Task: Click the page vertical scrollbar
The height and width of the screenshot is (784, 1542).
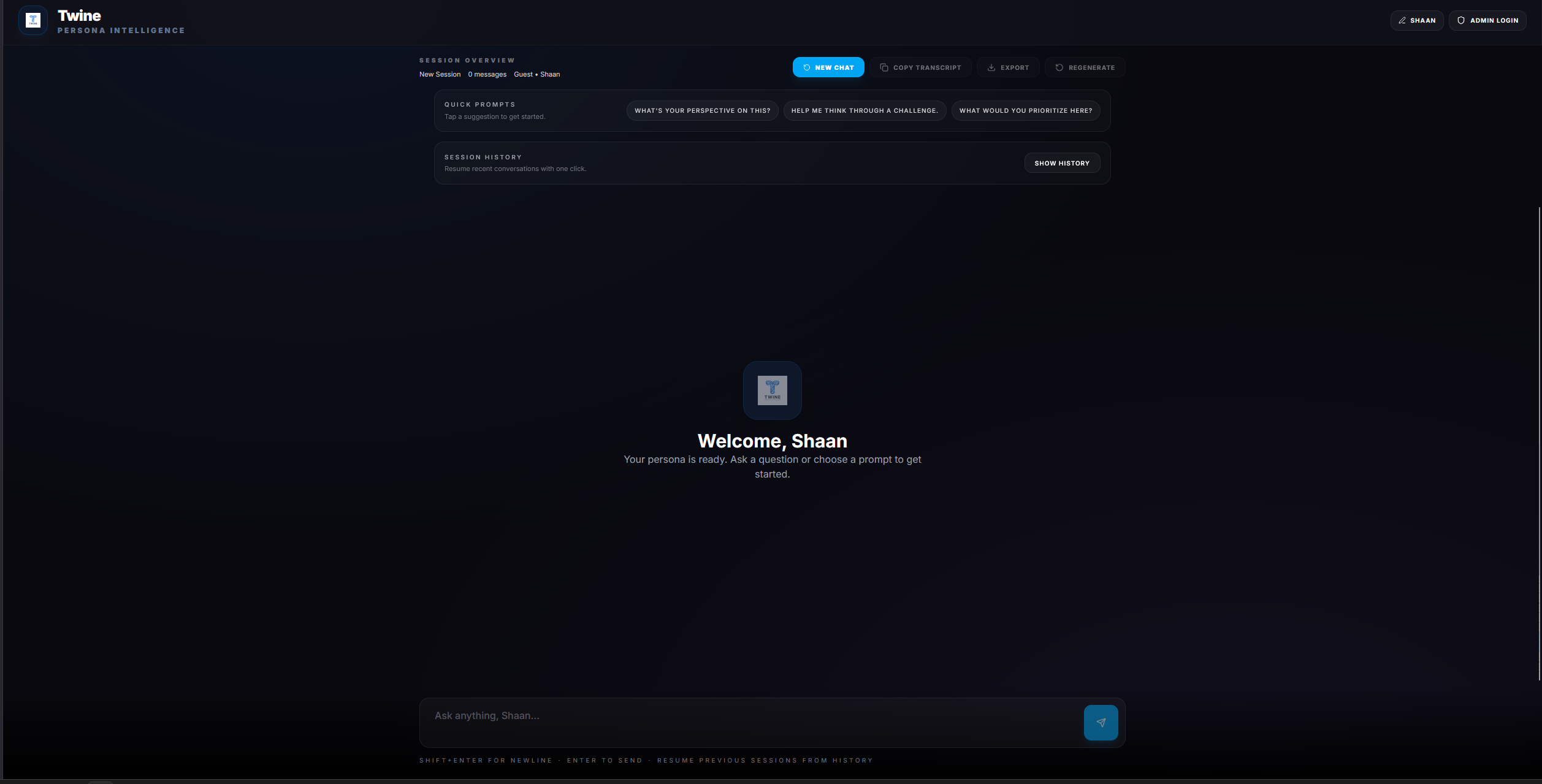Action: (1539, 443)
